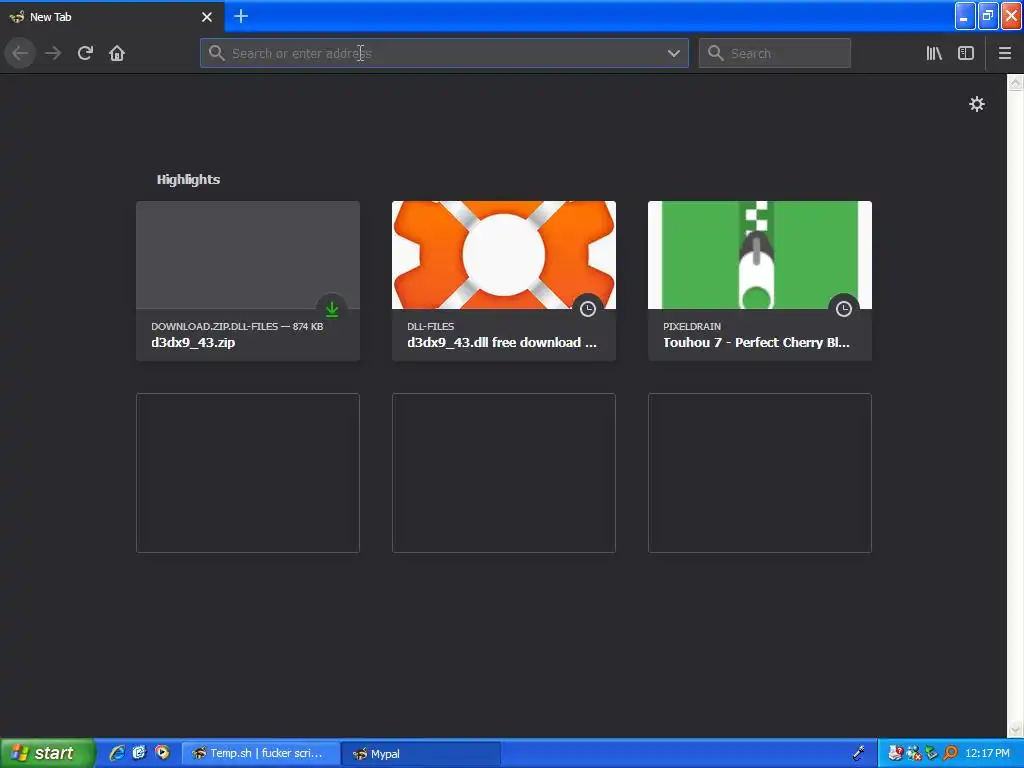The image size is (1024, 768).
Task: Click the DLL-FILES source label
Action: (x=430, y=326)
